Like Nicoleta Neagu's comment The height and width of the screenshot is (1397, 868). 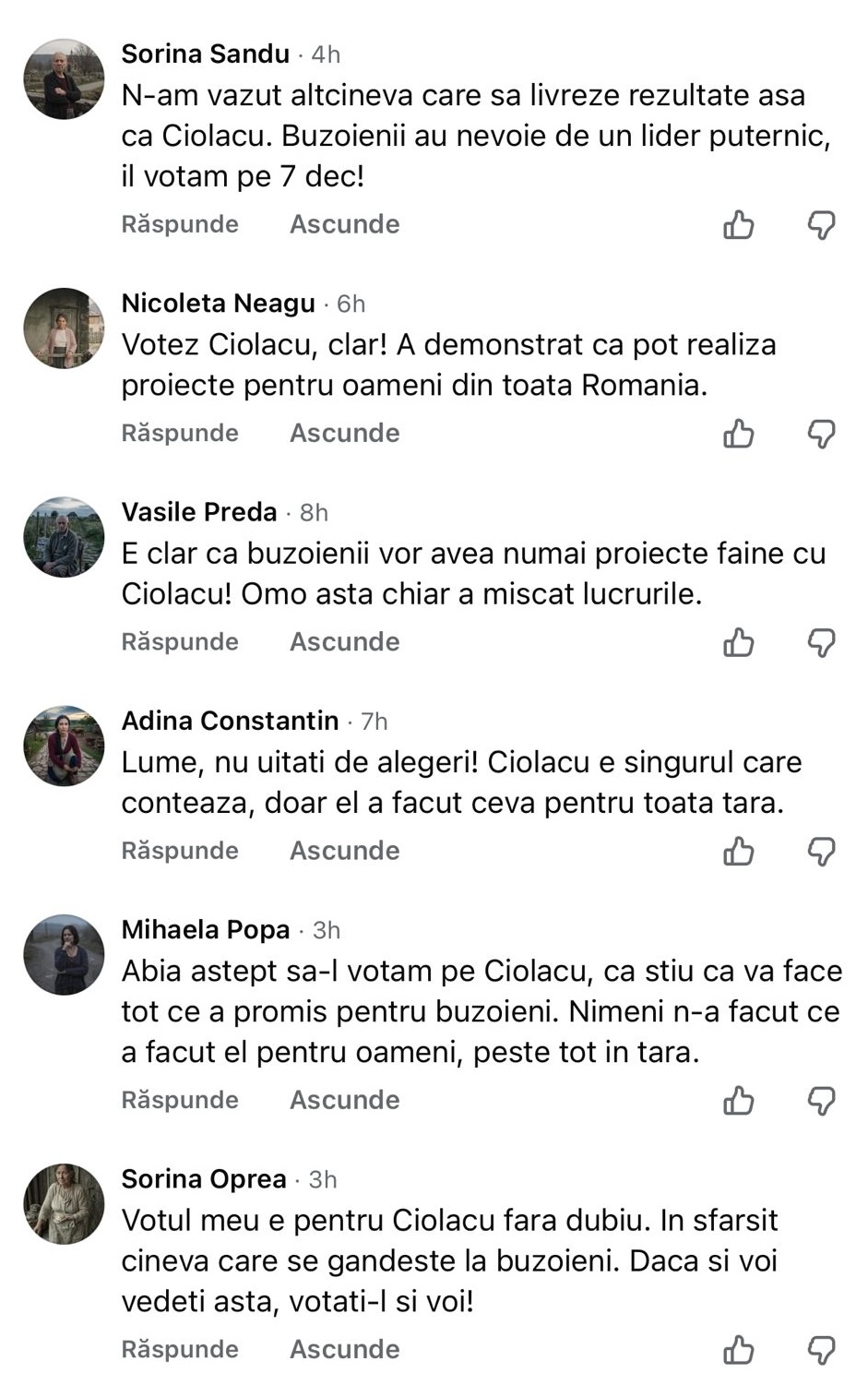click(x=739, y=433)
